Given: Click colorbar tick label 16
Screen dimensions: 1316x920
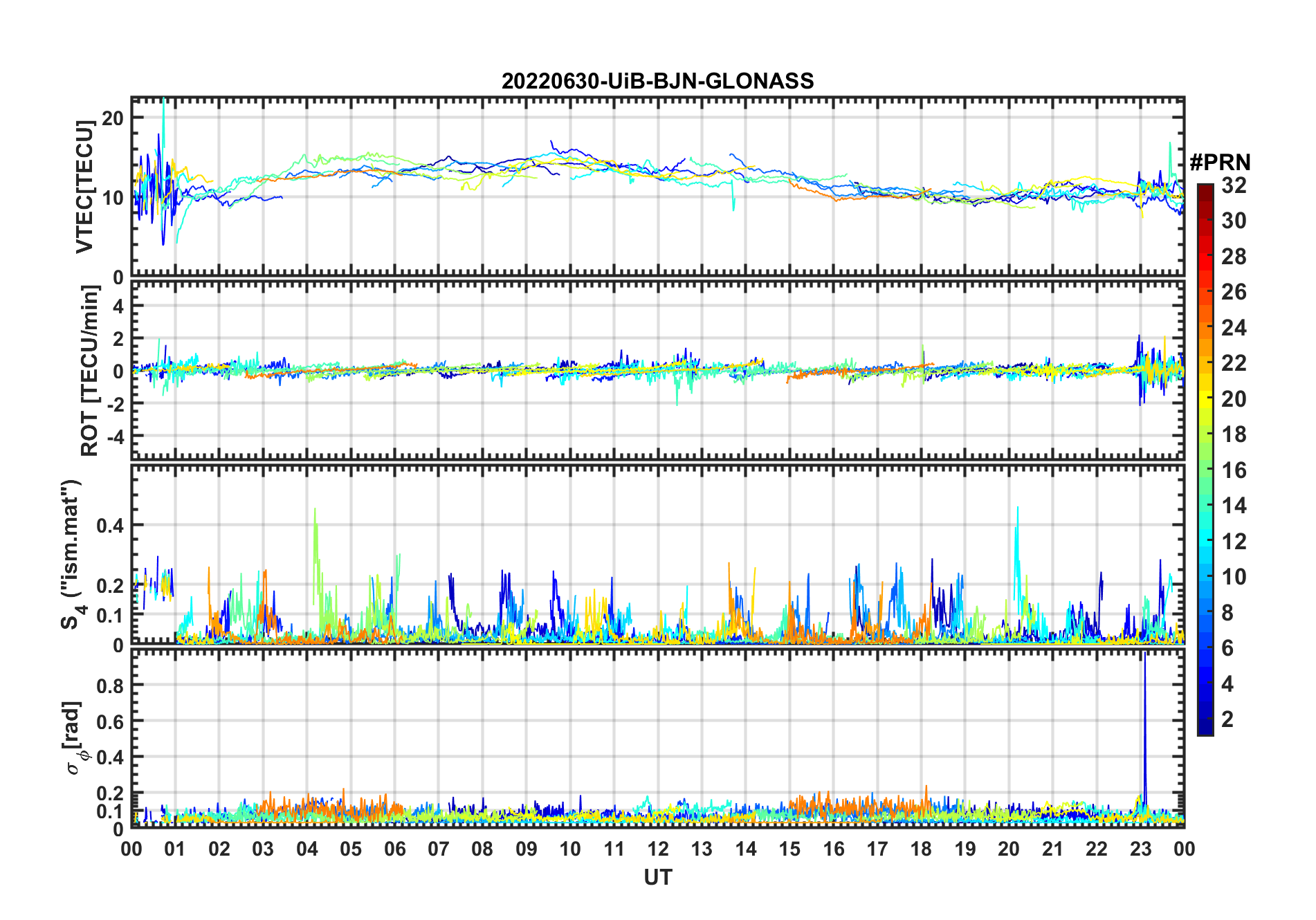Looking at the screenshot, I should coord(1234,470).
